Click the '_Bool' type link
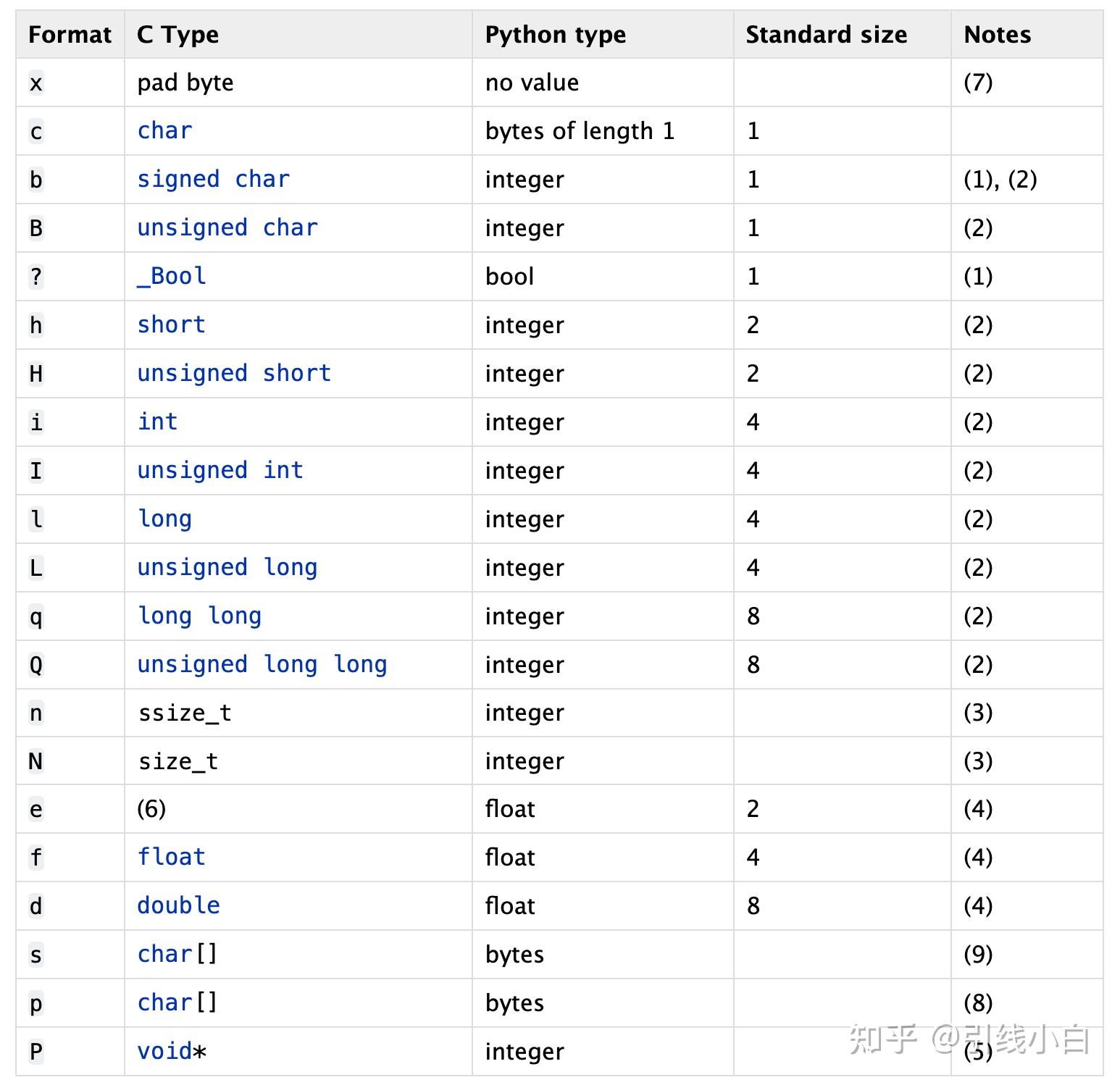 tap(172, 276)
